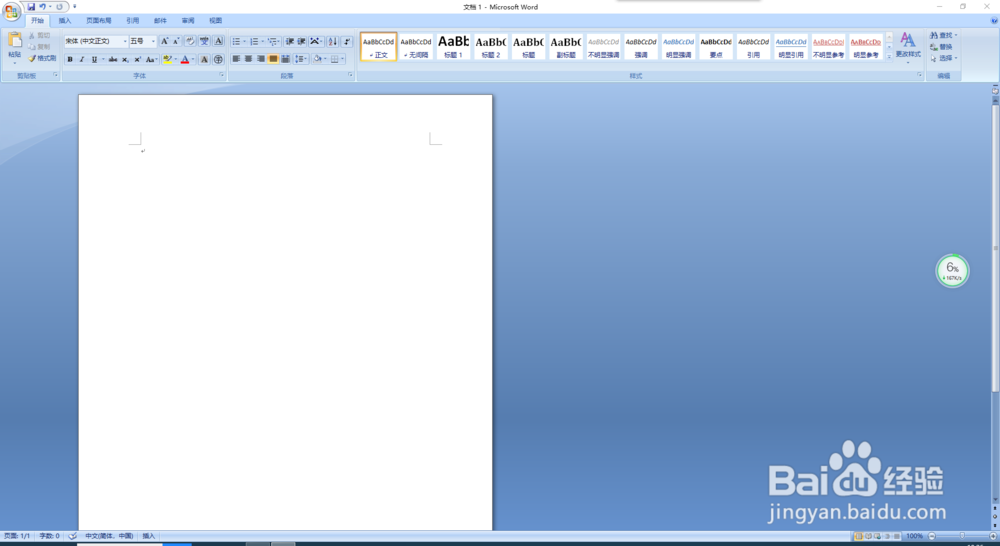
Task: Undo last action in quick access toolbar
Action: [x=43, y=7]
